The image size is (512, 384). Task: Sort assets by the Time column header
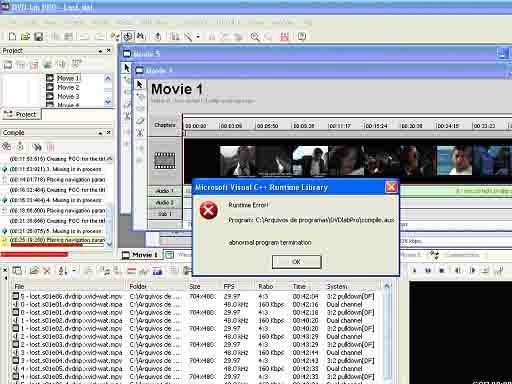(306, 286)
